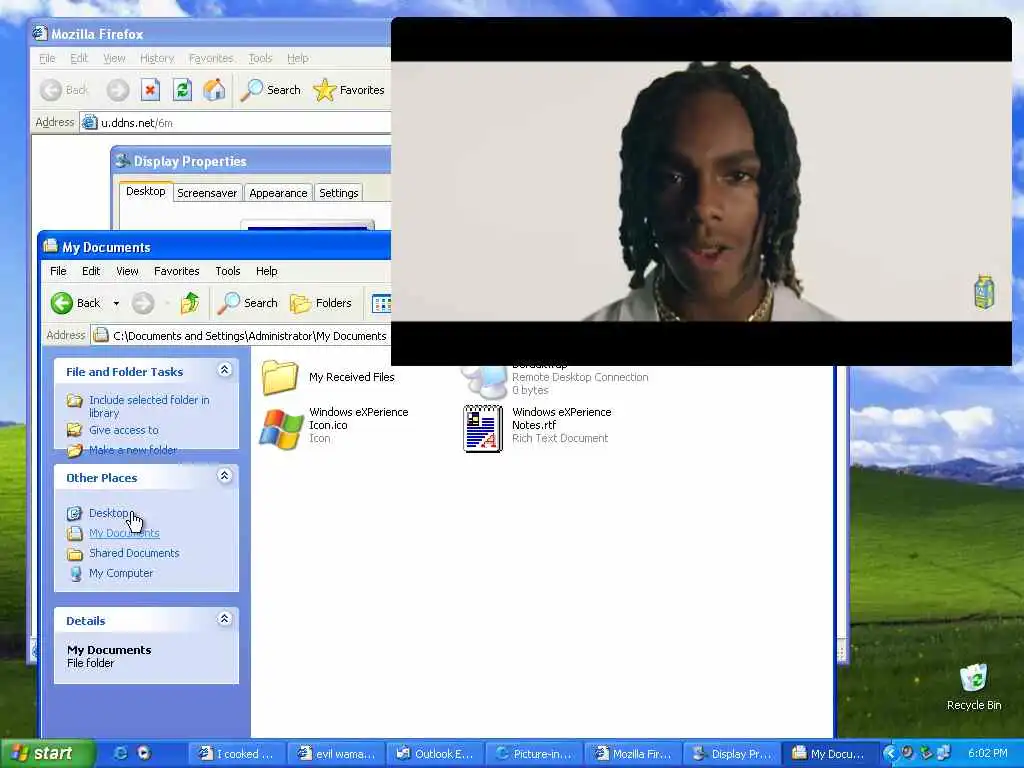Screen dimensions: 1024x768
Task: Switch to Outlook Express taskbar button
Action: (x=436, y=754)
